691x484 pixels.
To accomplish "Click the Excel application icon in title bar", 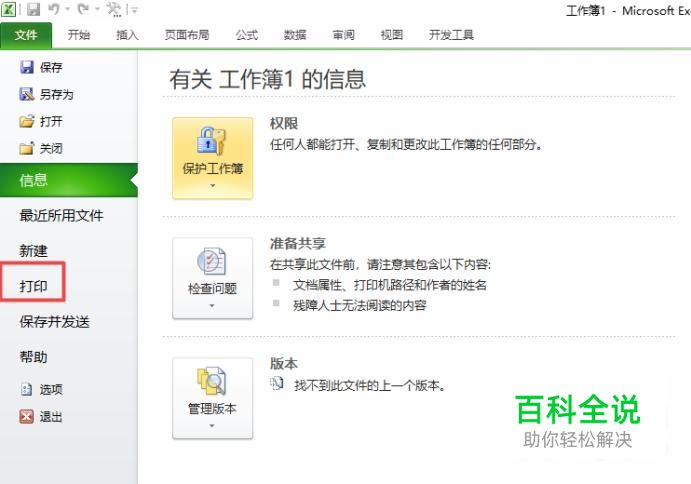I will pyautogui.click(x=8, y=9).
